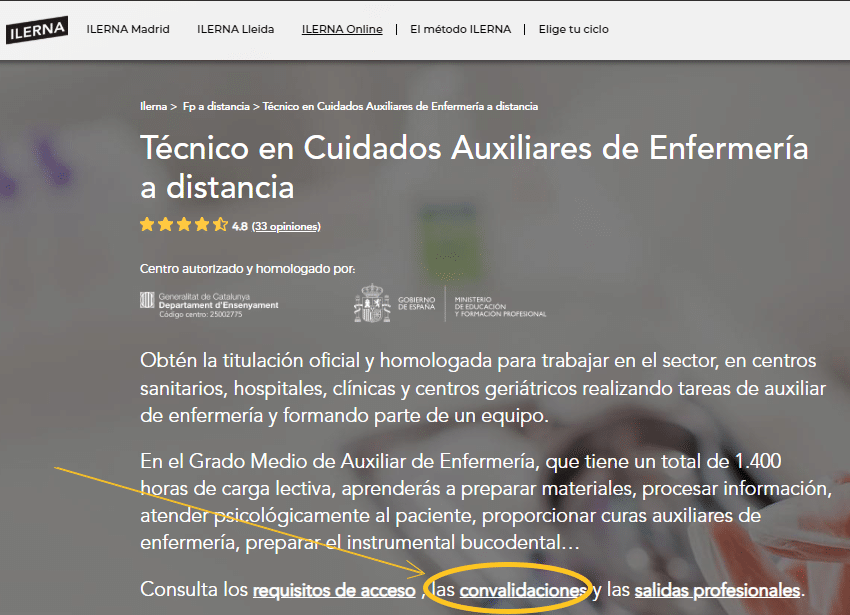This screenshot has width=850, height=615.
Task: Click the page heading Técnico en Cuidados Auxiliares
Action: tap(474, 168)
